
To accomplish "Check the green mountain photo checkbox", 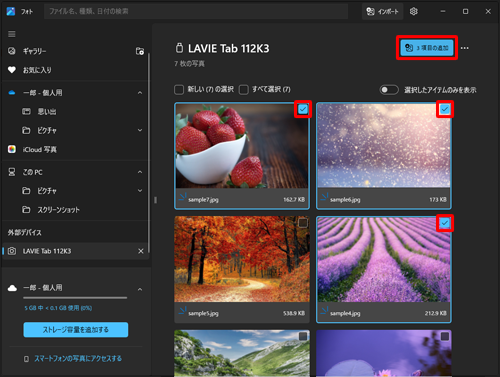I will [x=303, y=336].
